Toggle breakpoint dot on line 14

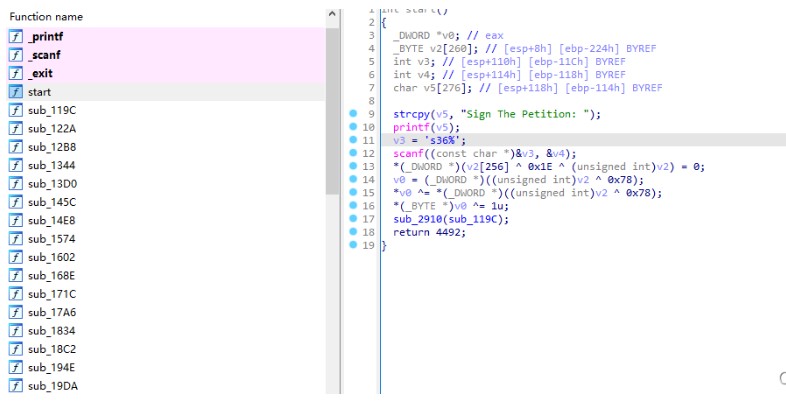pyautogui.click(x=353, y=179)
